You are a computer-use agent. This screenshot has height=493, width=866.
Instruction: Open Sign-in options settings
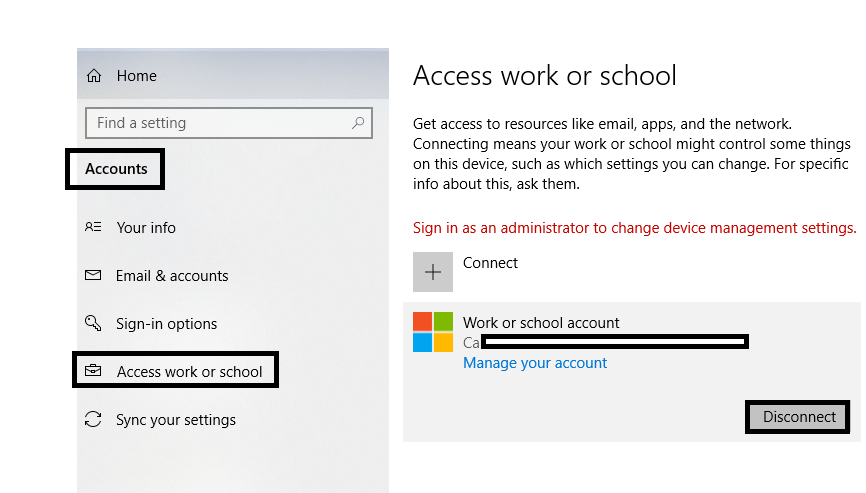pos(166,324)
